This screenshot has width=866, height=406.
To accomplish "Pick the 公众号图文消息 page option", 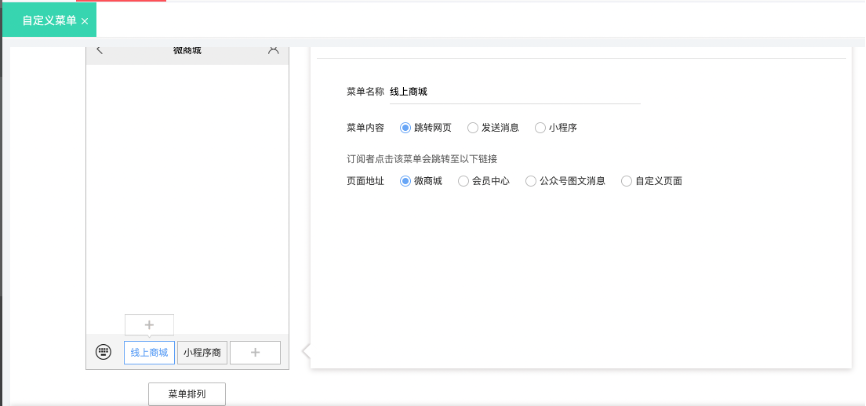I will click(530, 181).
